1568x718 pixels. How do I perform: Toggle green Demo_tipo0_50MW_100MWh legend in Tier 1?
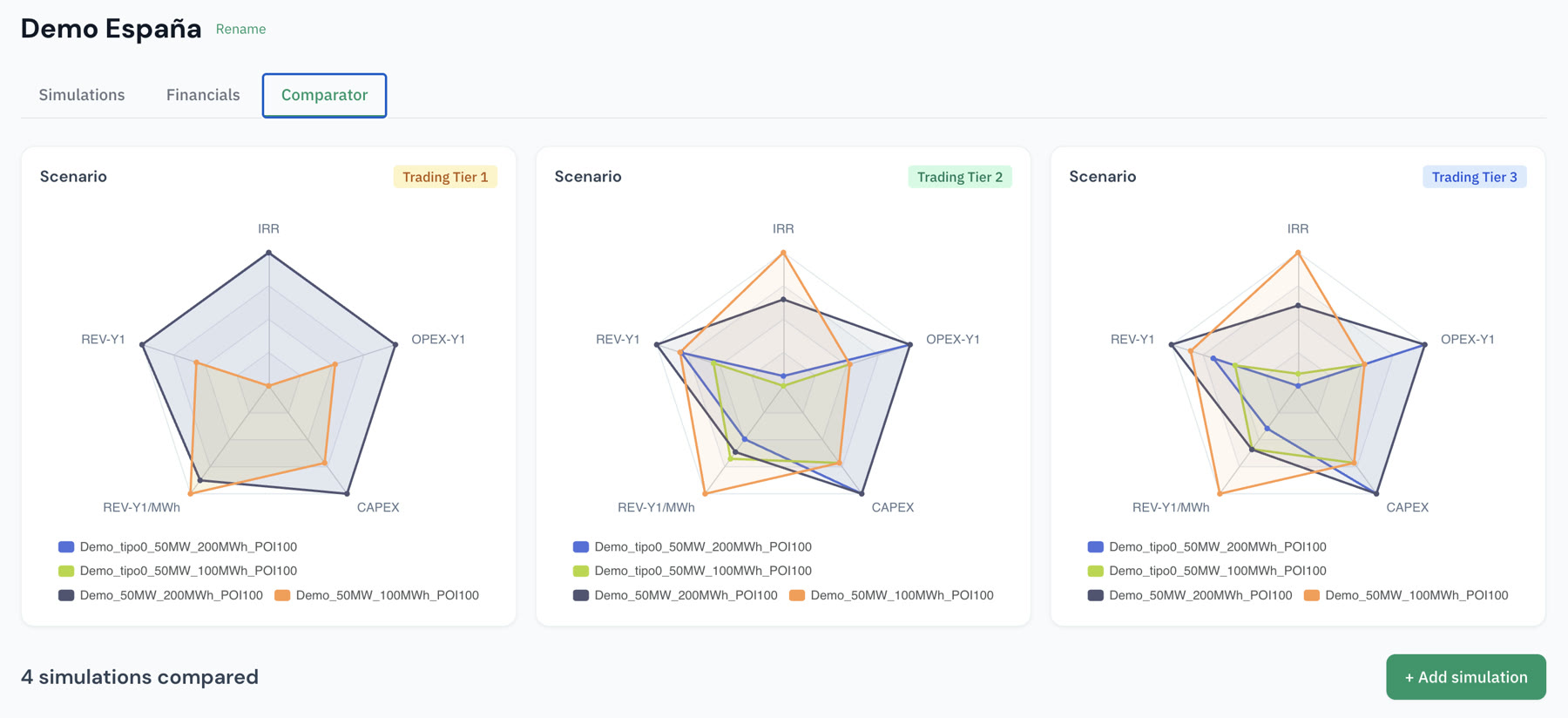click(178, 572)
